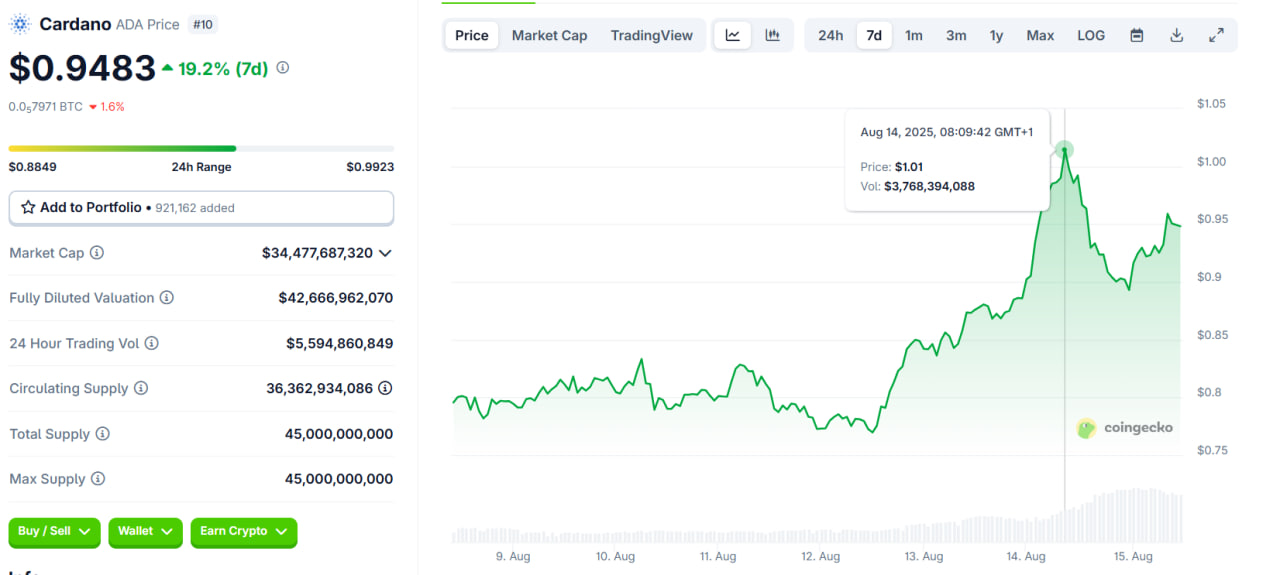Switch to line chart view icon

click(x=732, y=35)
